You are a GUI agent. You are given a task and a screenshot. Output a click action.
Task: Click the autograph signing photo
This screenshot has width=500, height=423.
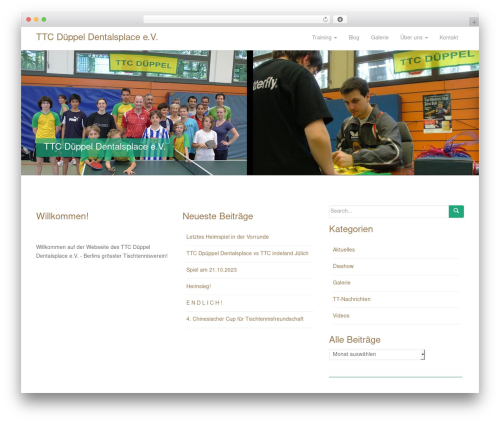366,112
